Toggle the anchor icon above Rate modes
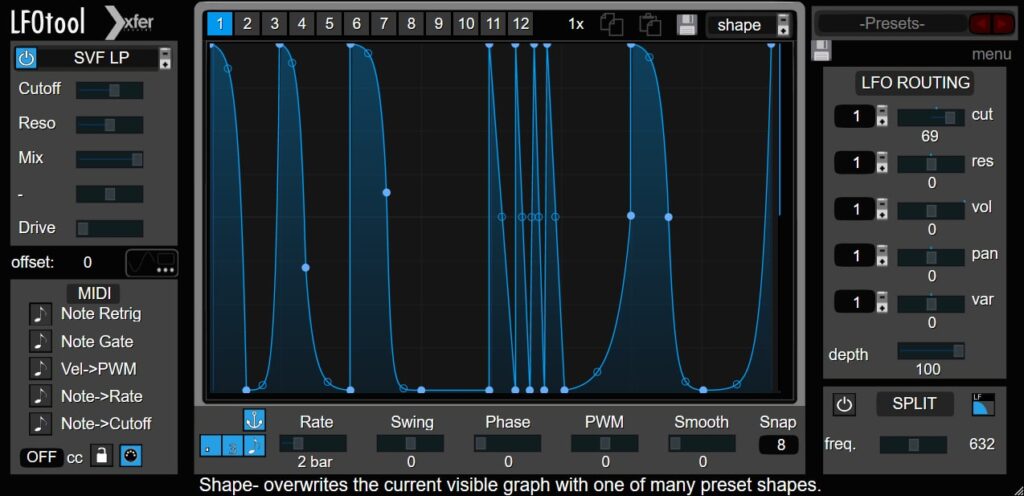1024x496 pixels. point(255,421)
